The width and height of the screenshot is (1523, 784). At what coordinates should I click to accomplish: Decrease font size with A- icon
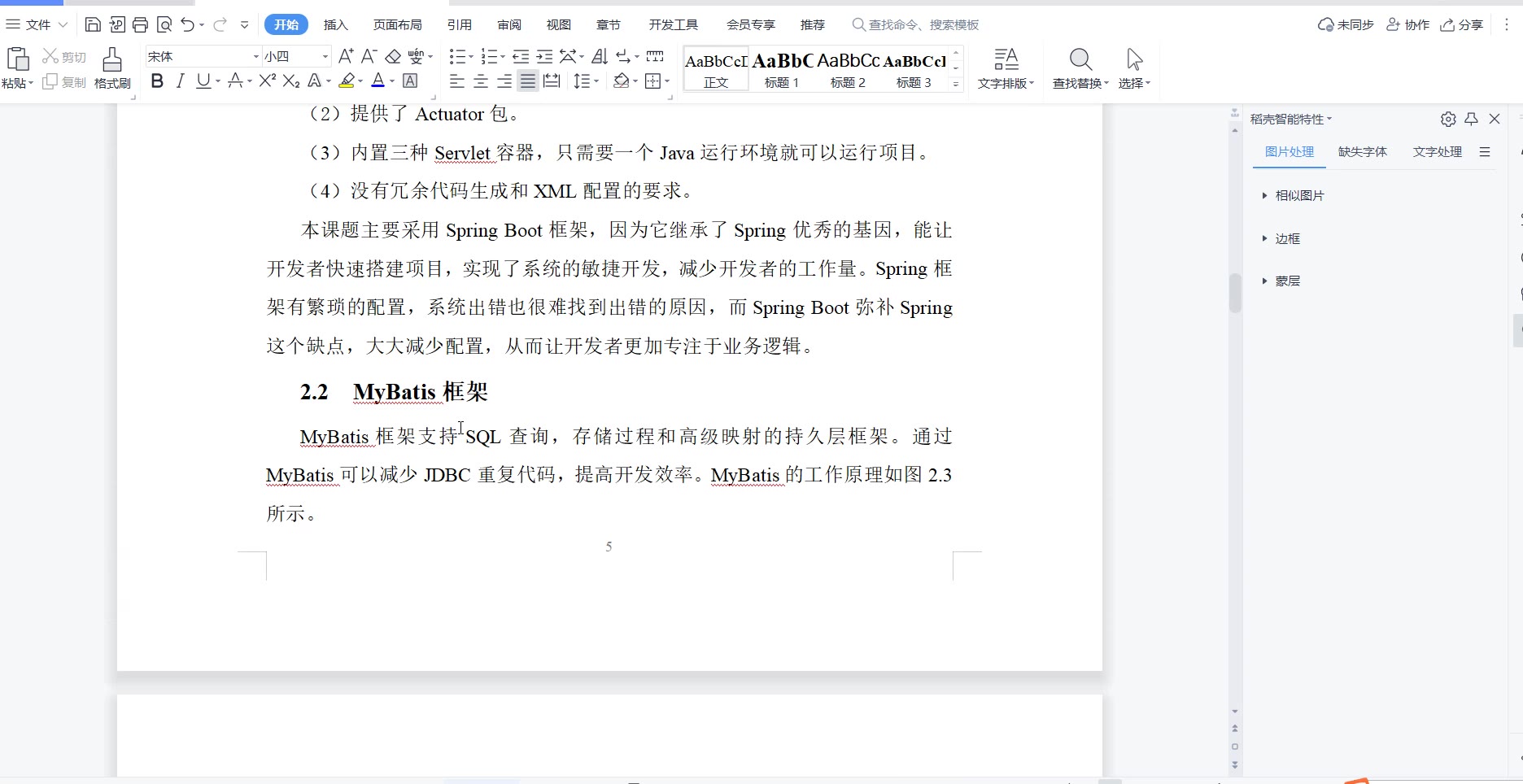point(369,56)
